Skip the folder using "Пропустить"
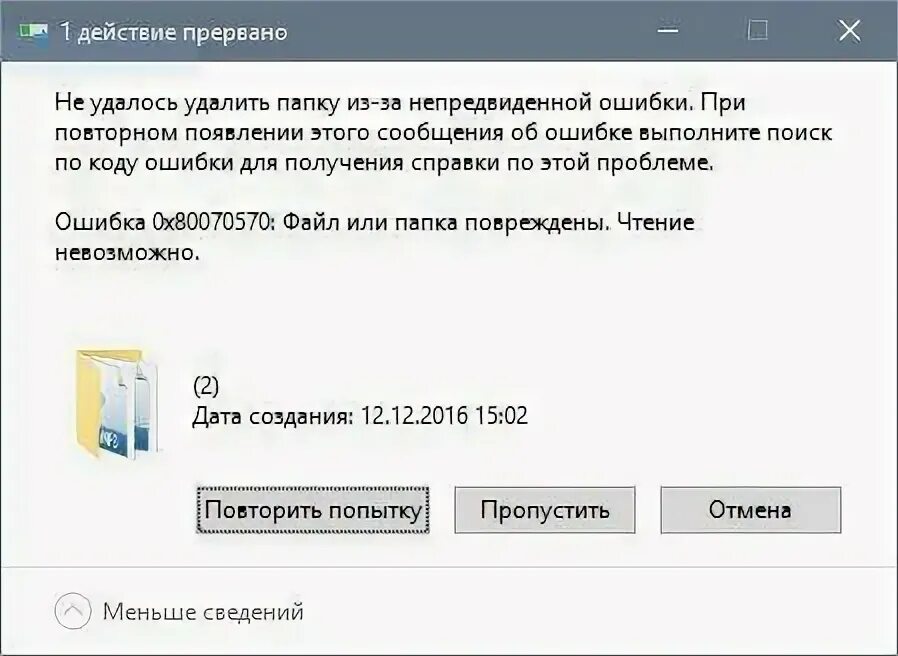Image resolution: width=898 pixels, height=656 pixels. click(545, 510)
